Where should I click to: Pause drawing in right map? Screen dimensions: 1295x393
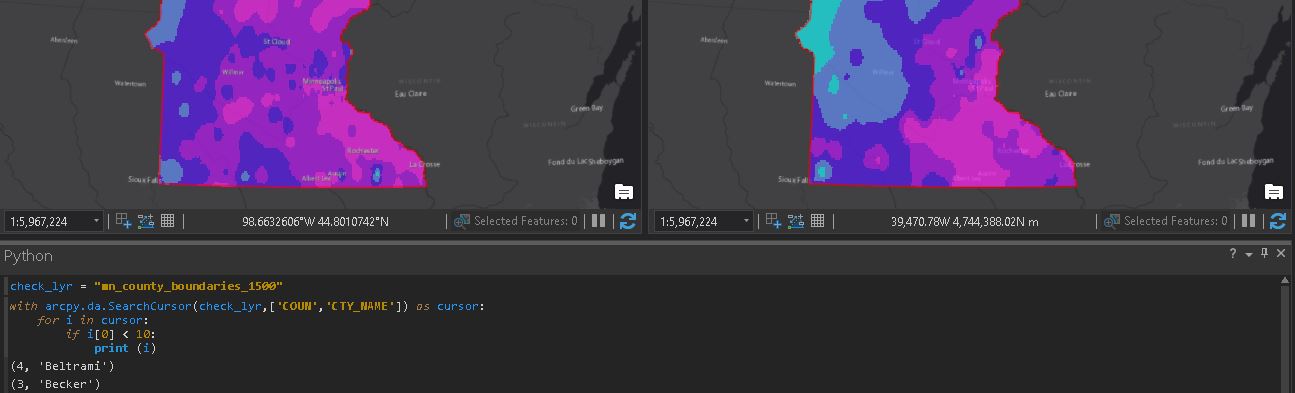(x=1249, y=221)
